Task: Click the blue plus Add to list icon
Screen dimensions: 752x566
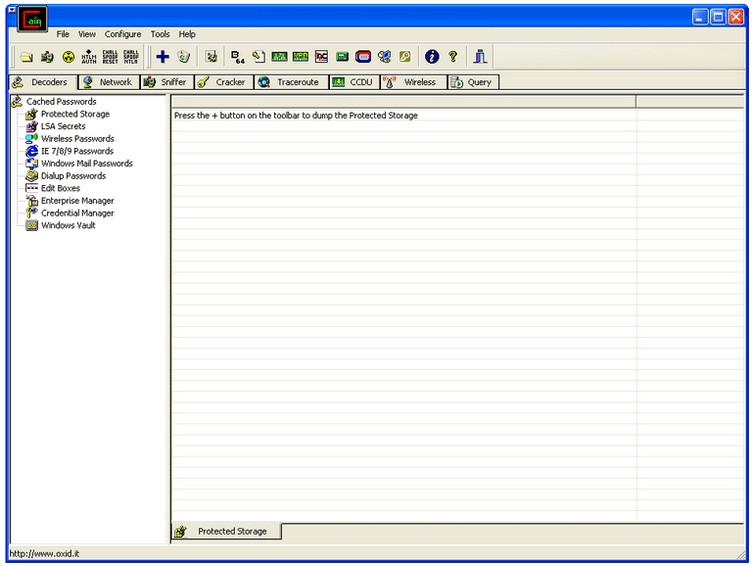Action: tap(163, 57)
